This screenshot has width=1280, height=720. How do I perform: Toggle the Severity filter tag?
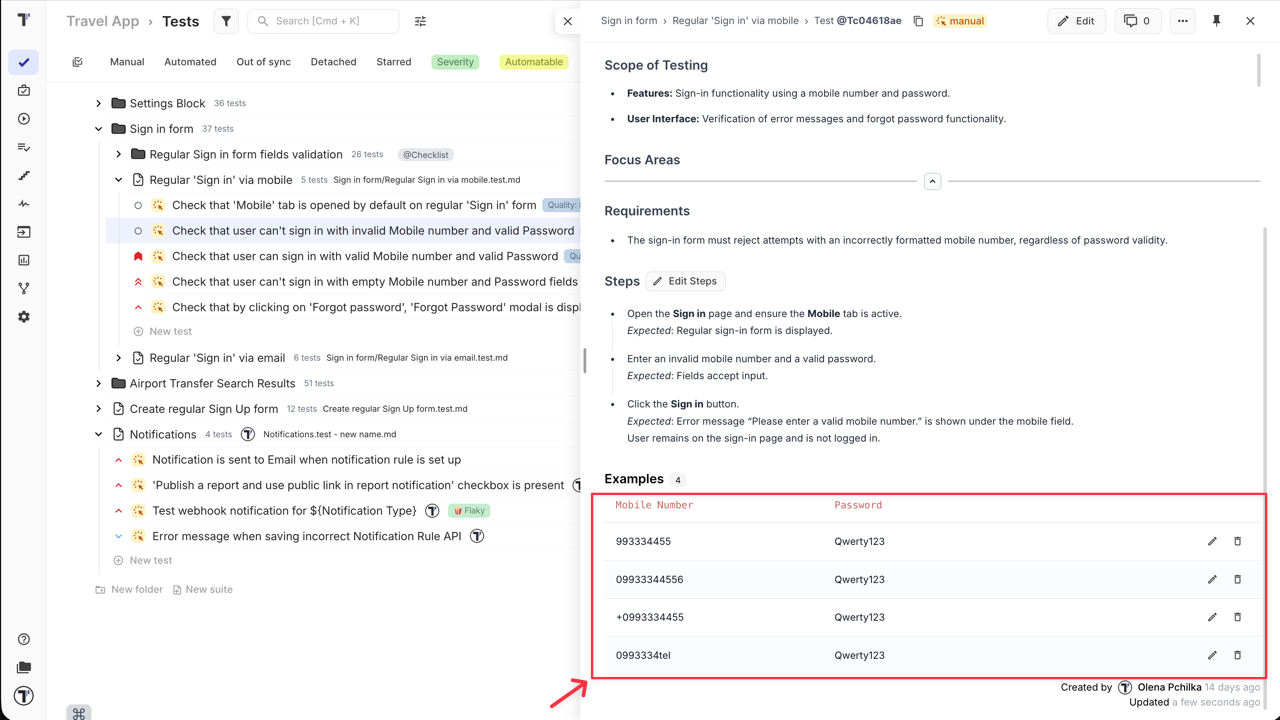tap(455, 62)
